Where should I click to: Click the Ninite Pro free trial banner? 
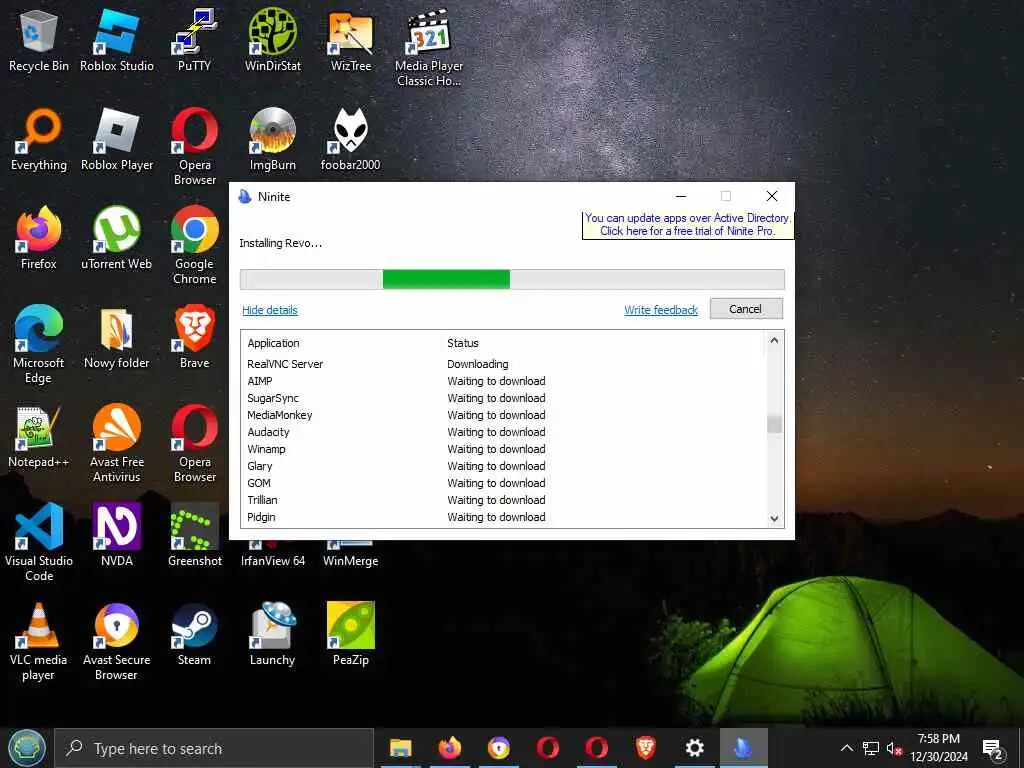click(x=688, y=224)
